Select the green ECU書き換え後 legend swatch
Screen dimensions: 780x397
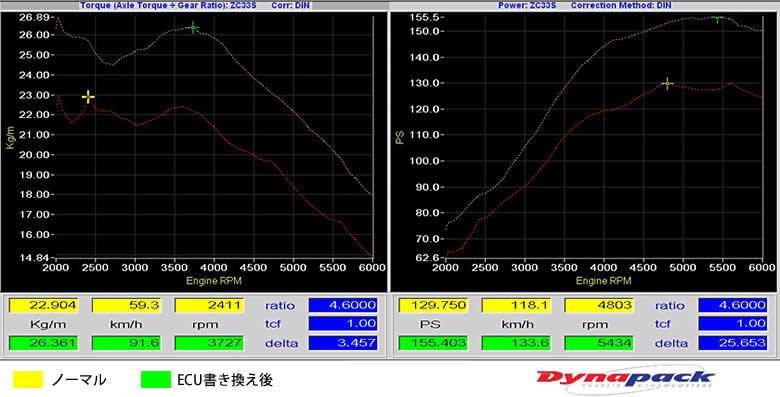click(156, 380)
